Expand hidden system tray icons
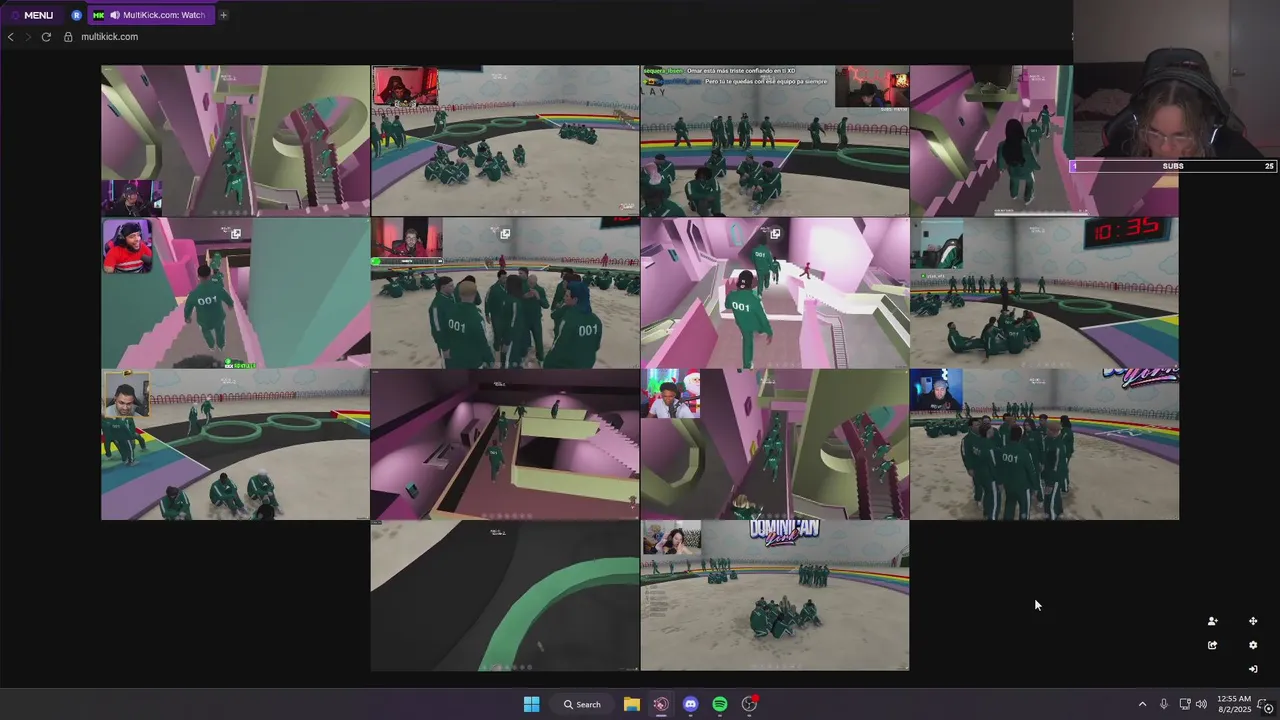Viewport: 1280px width, 720px height. [1142, 704]
